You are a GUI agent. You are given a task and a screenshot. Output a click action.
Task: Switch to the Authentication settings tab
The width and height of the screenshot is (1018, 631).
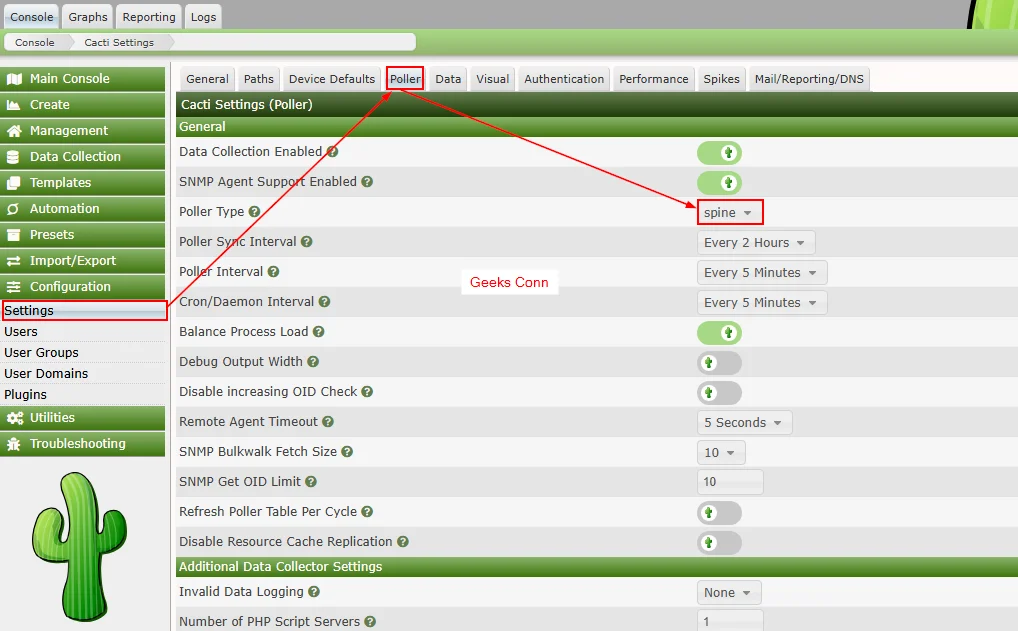pyautogui.click(x=564, y=79)
